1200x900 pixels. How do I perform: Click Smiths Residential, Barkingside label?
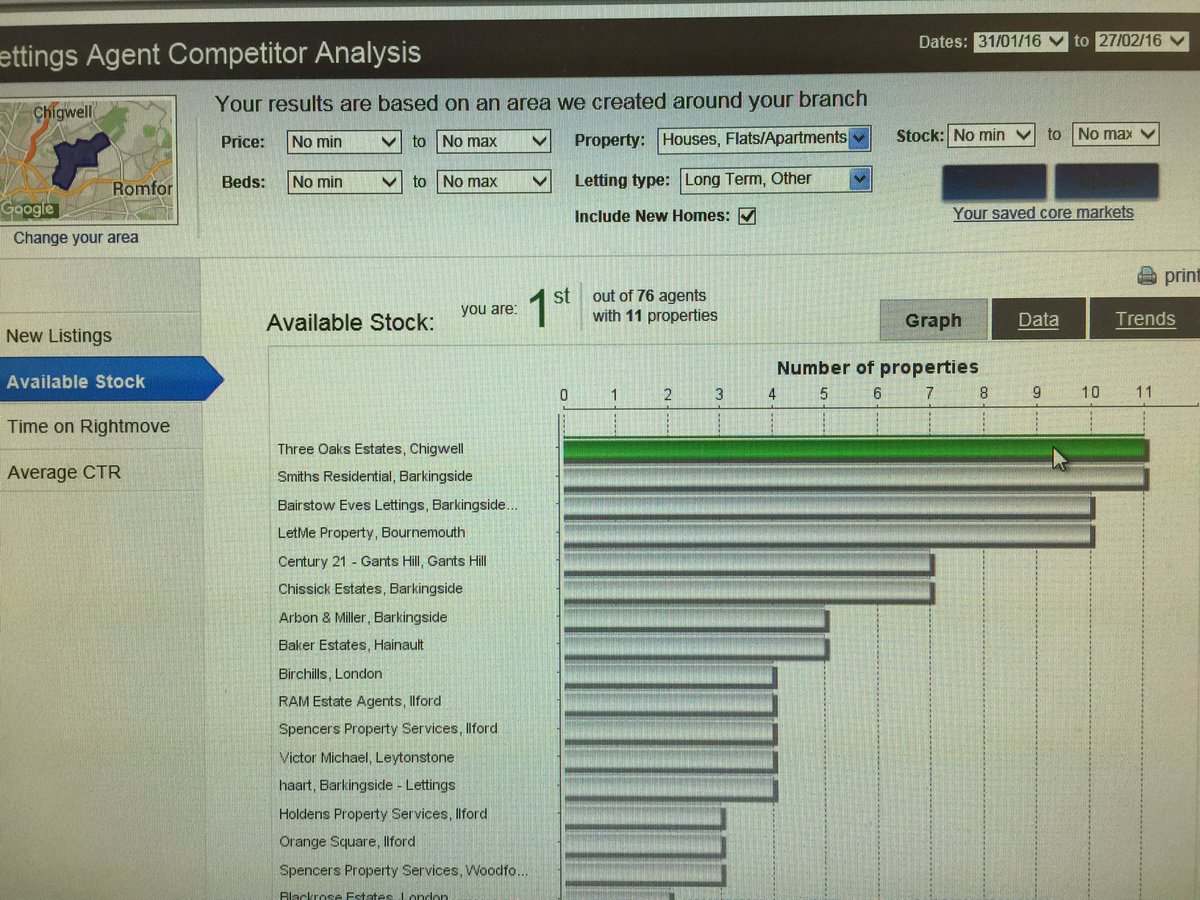click(375, 476)
